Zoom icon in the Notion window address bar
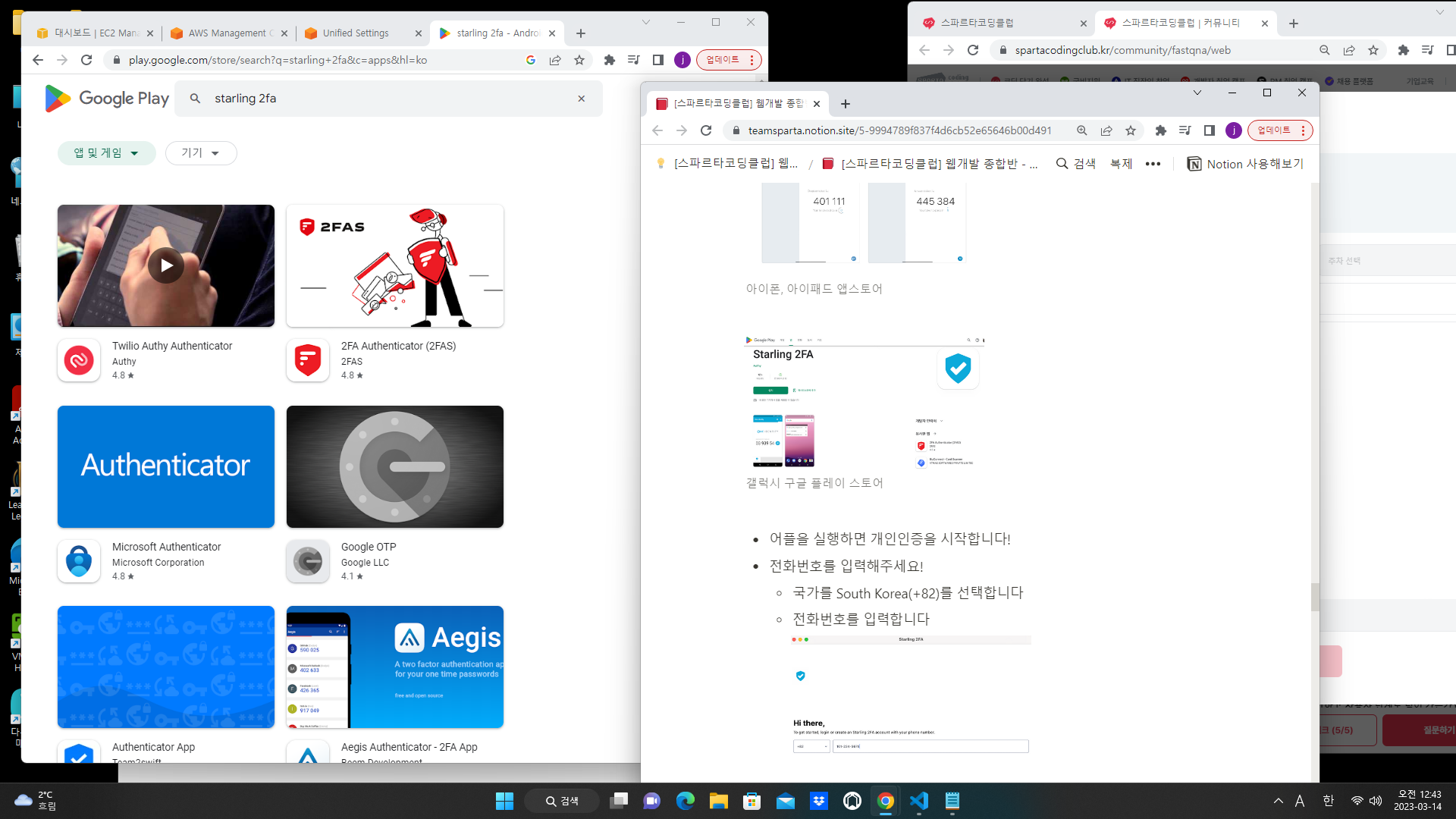1456x819 pixels. point(1082,130)
